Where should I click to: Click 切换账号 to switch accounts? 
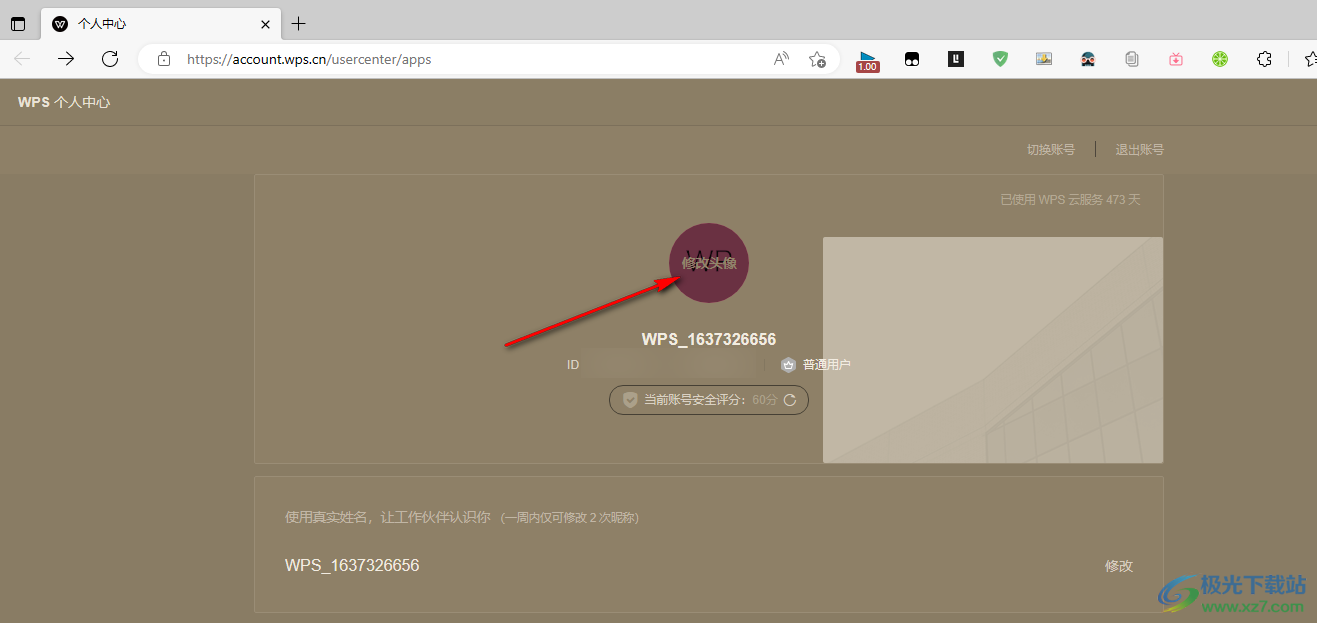coord(1050,150)
